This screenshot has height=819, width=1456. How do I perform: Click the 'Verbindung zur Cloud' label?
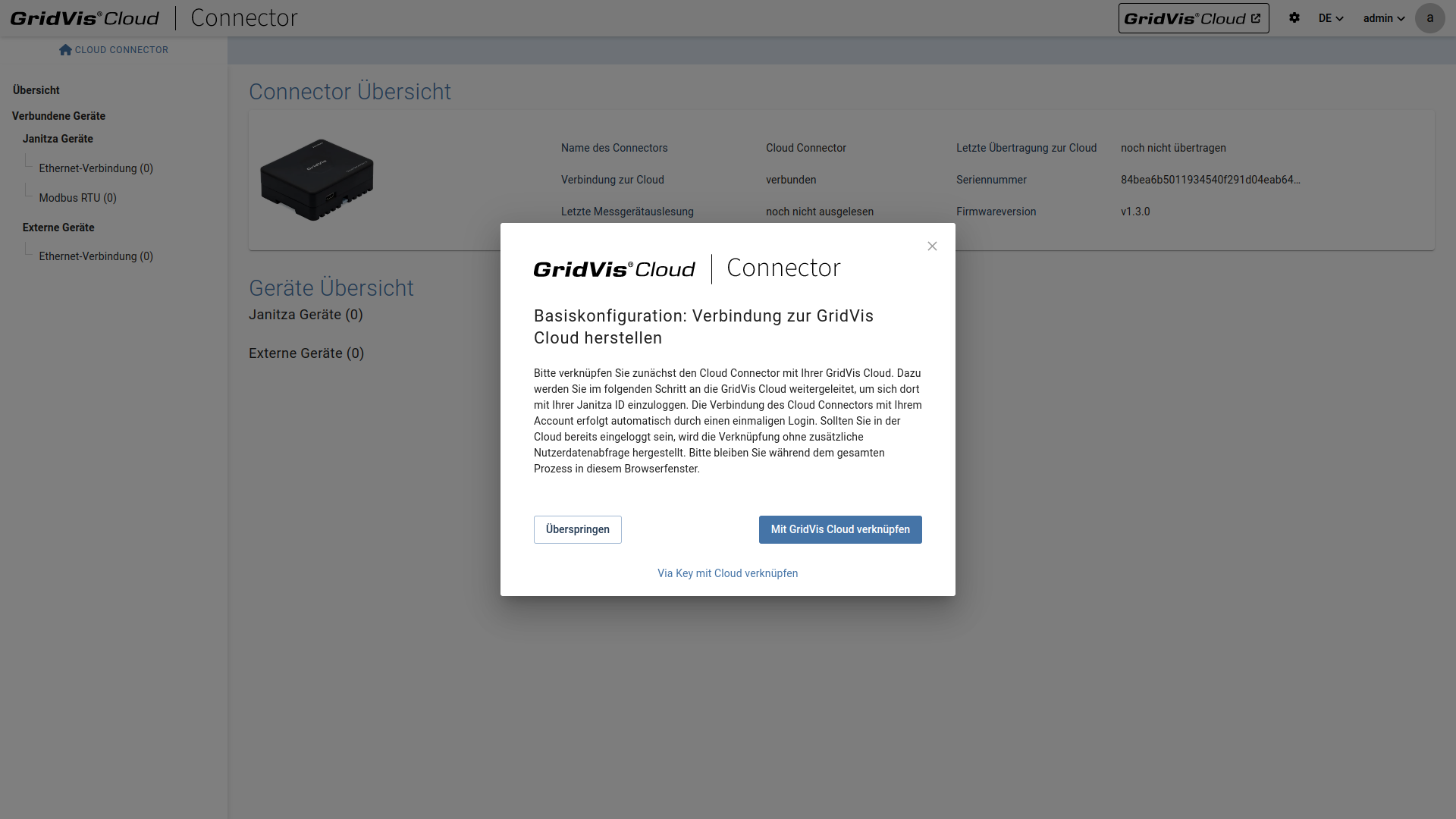(x=613, y=180)
